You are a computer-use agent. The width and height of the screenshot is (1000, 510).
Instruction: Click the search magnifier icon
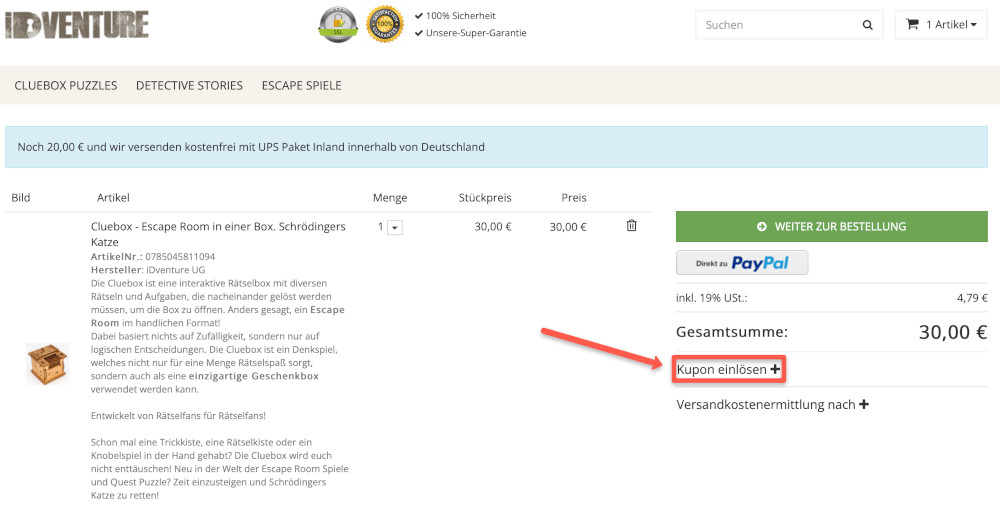pyautogui.click(x=867, y=25)
